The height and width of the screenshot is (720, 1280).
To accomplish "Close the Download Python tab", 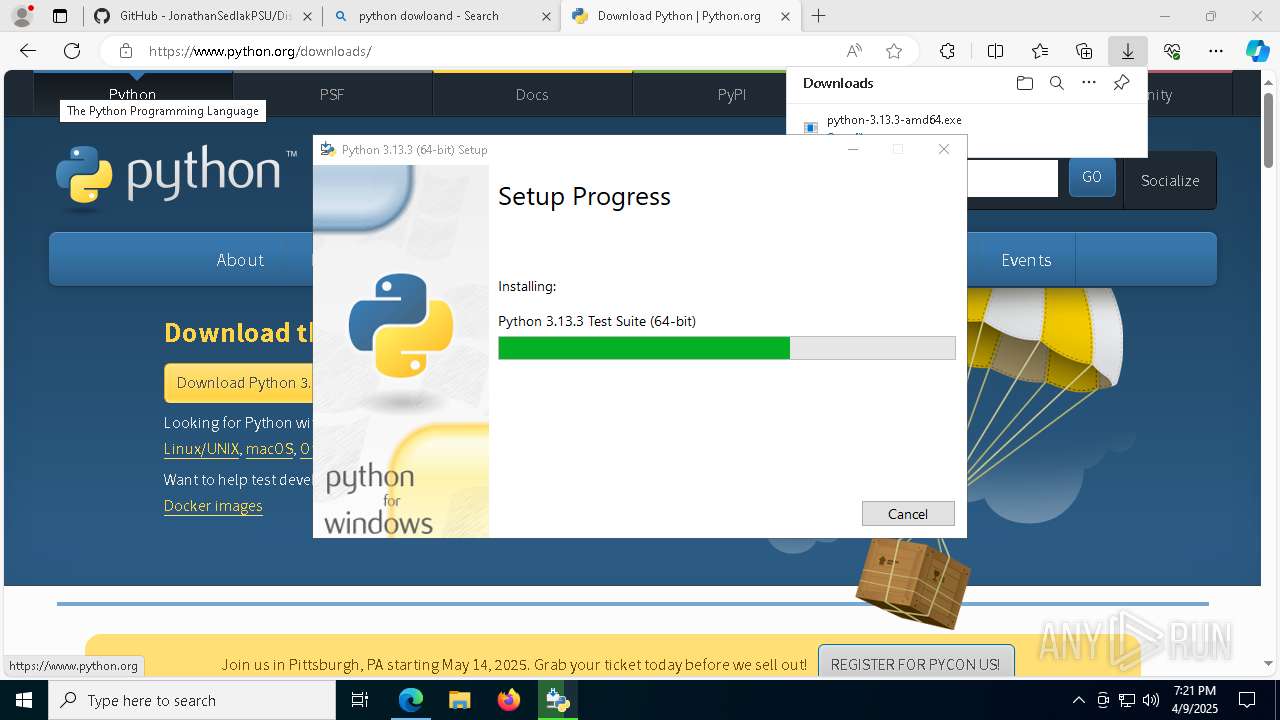I will point(786,16).
